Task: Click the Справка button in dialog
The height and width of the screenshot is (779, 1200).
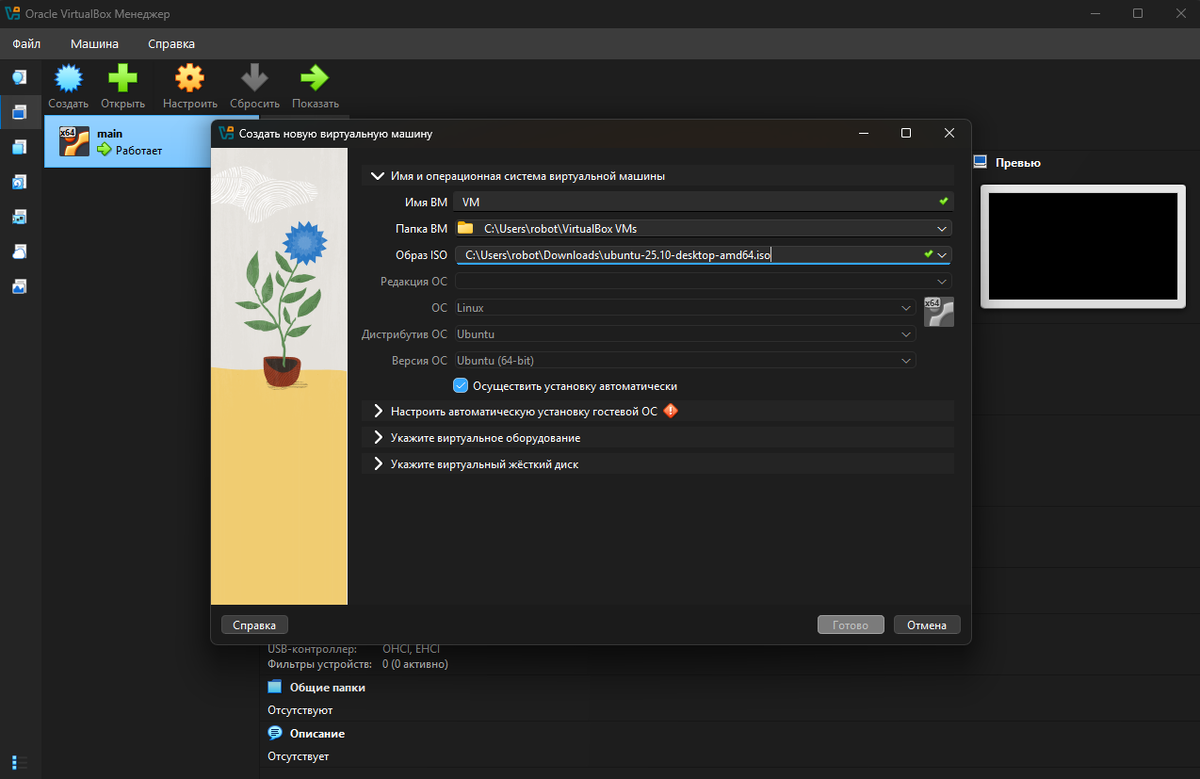Action: click(x=254, y=625)
